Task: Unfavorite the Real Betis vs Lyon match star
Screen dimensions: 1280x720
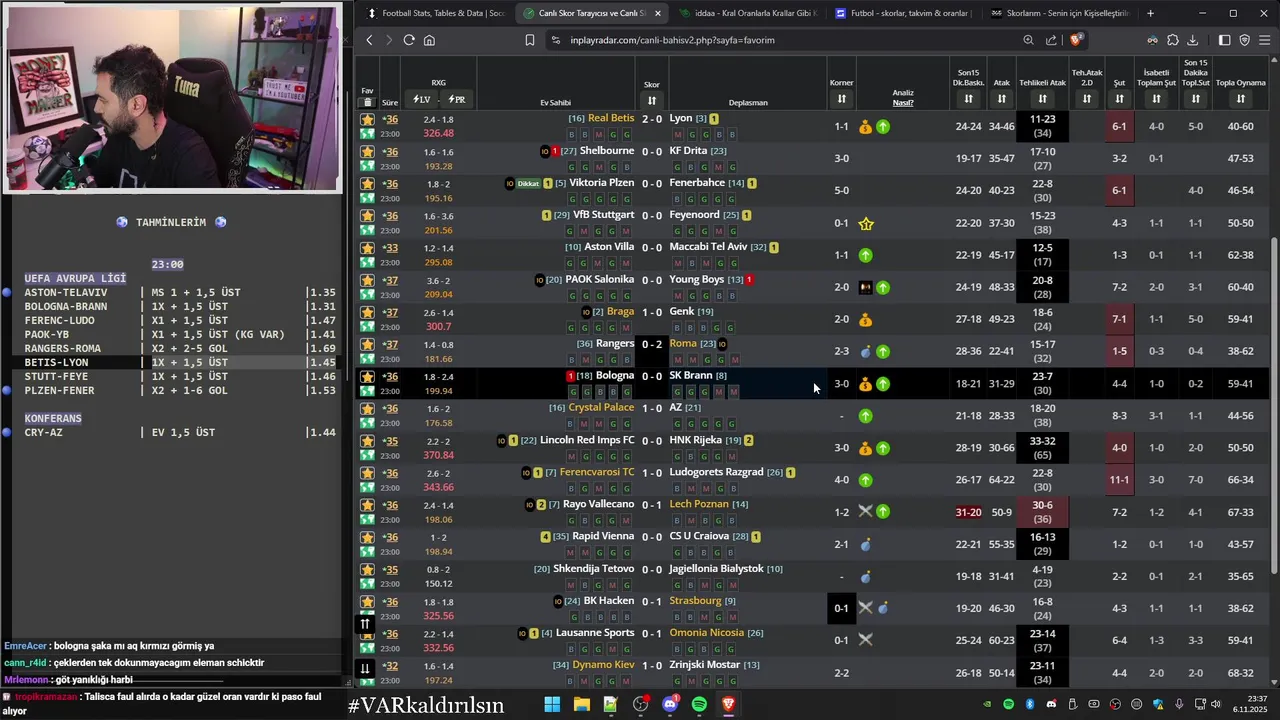Action: click(x=367, y=119)
